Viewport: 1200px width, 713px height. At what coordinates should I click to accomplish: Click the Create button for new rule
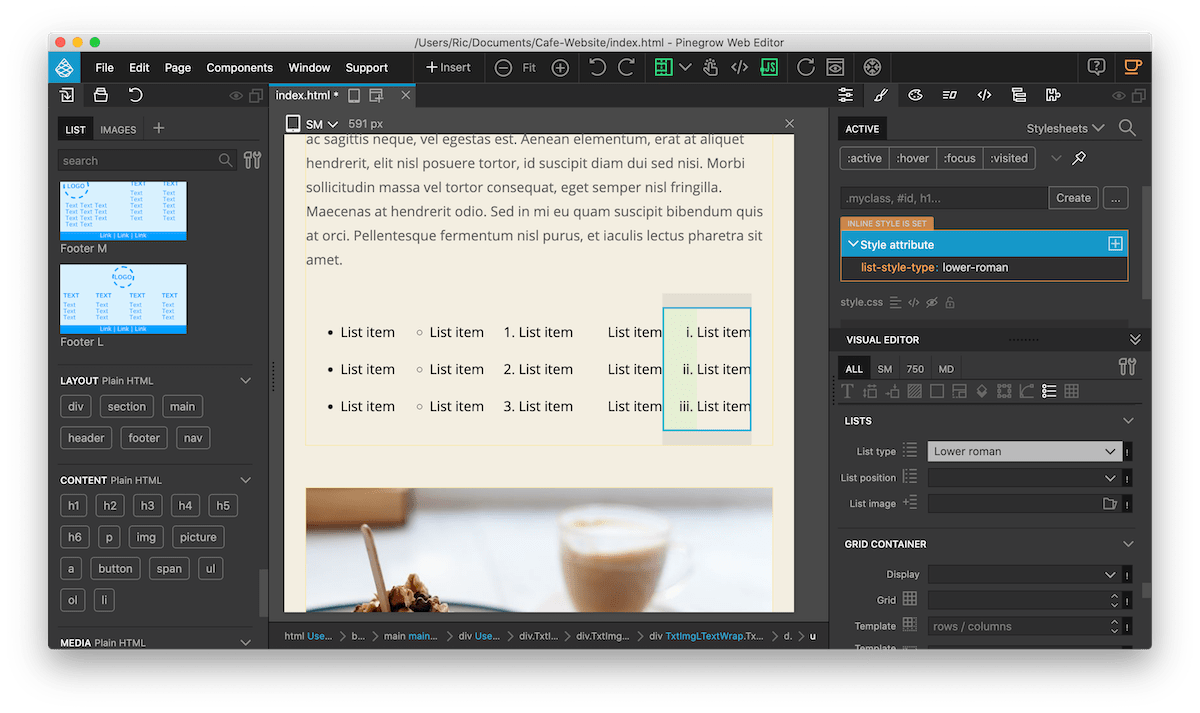(1073, 198)
